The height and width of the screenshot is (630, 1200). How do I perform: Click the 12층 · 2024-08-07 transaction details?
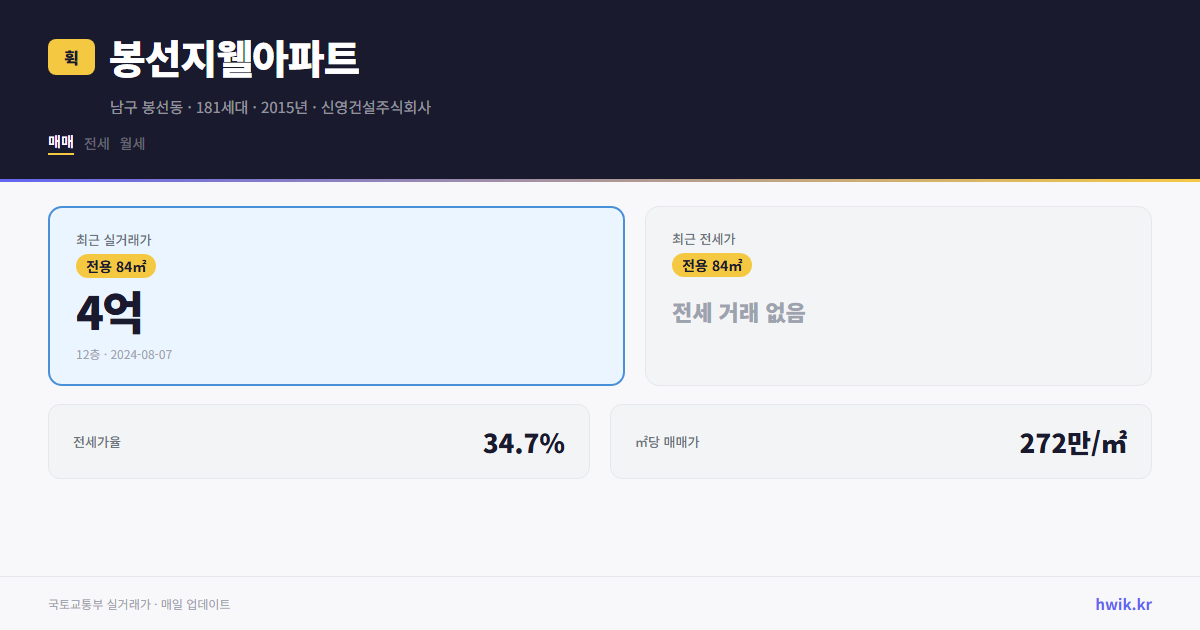(x=124, y=354)
